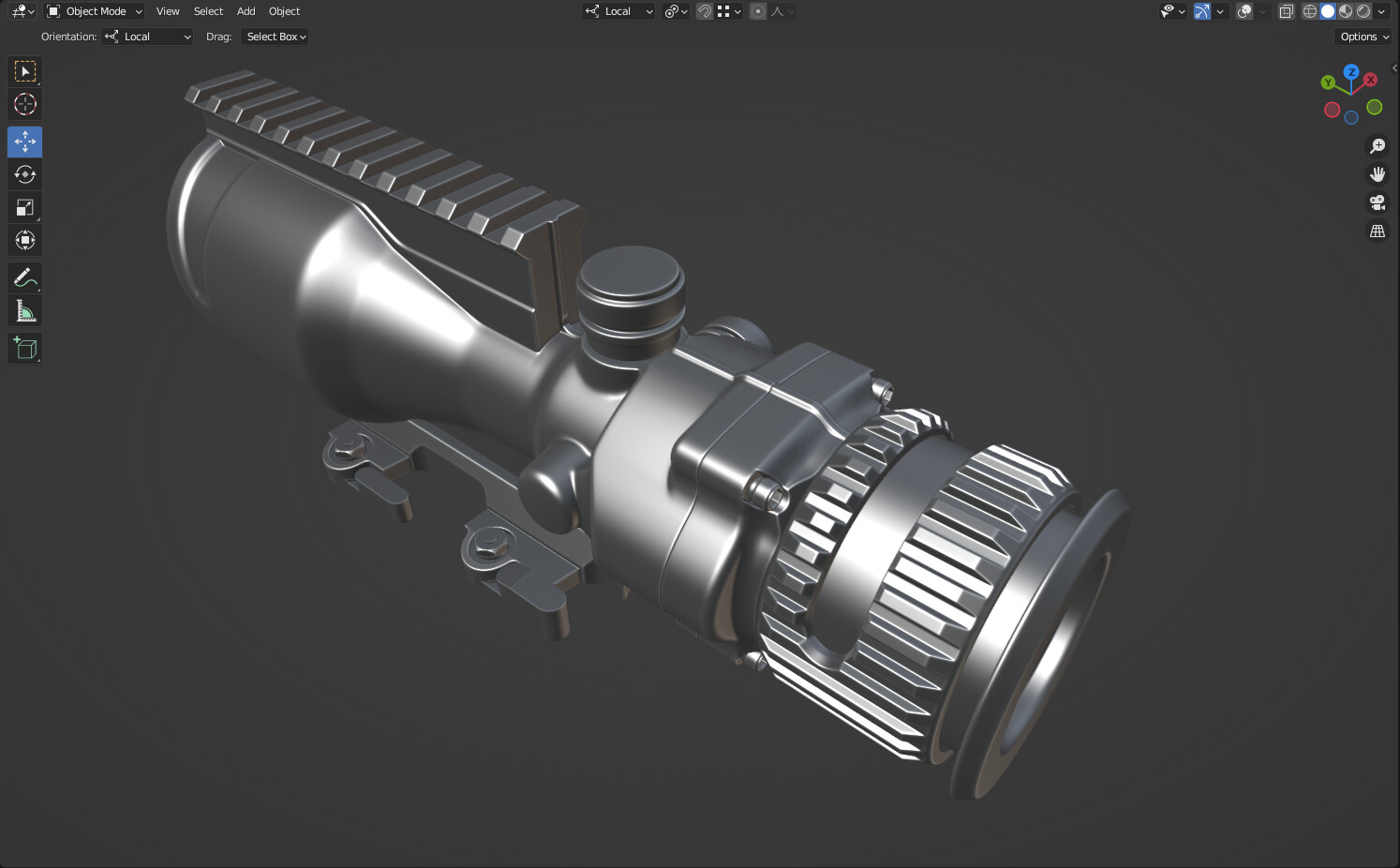Enable rendered viewport shading
1400x868 pixels.
pos(1363,11)
